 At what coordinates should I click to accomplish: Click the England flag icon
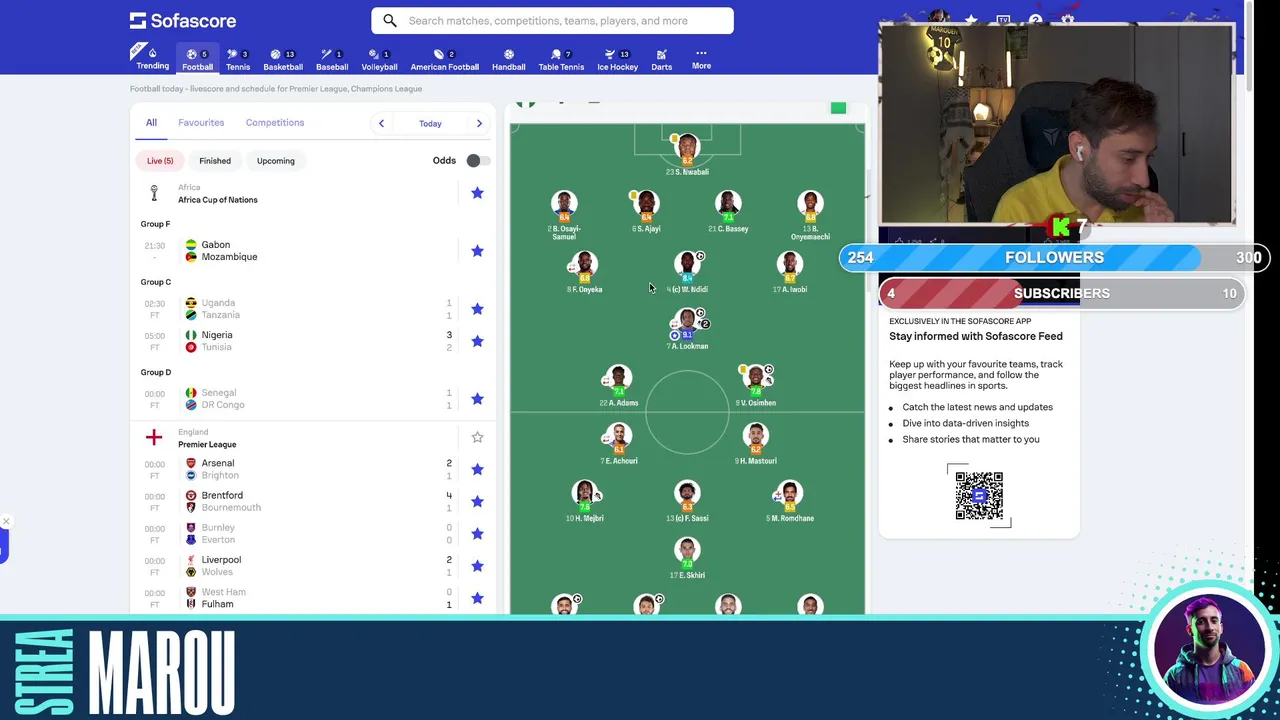(154, 437)
